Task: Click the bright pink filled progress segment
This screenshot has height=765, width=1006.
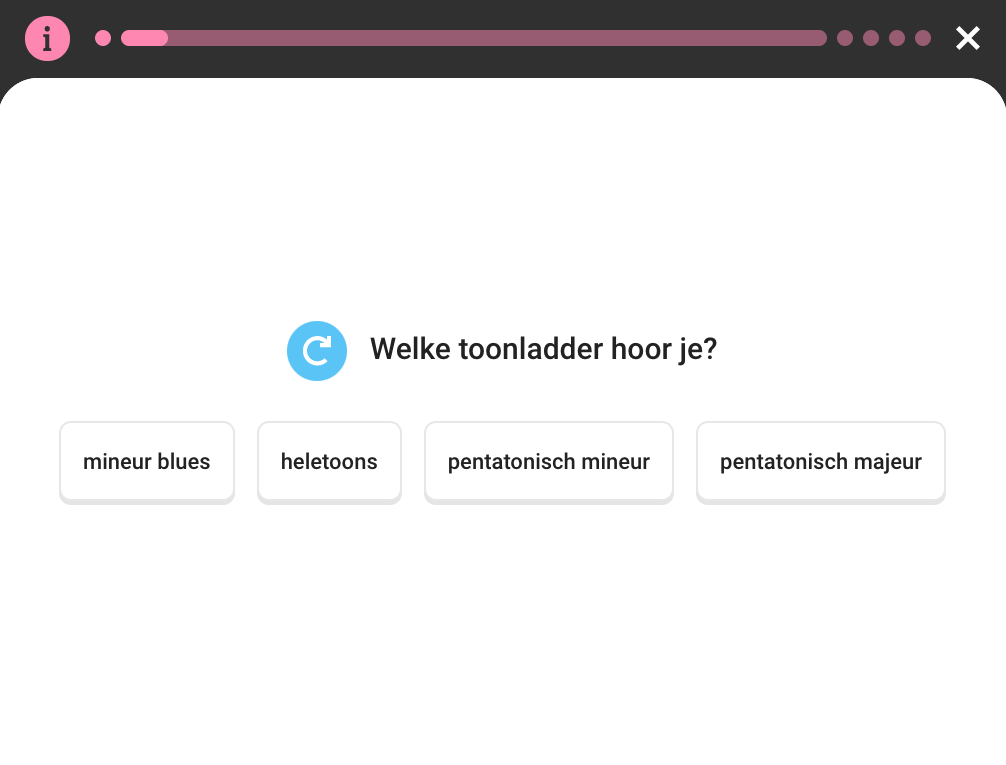Action: [x=145, y=38]
